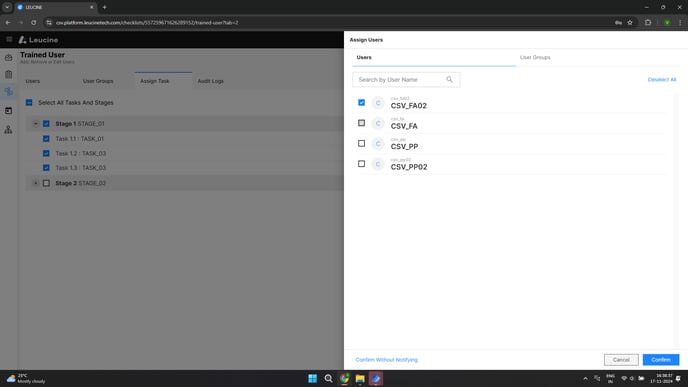The height and width of the screenshot is (387, 688).
Task: Reload the page with browser refresh icon
Action: (33, 22)
